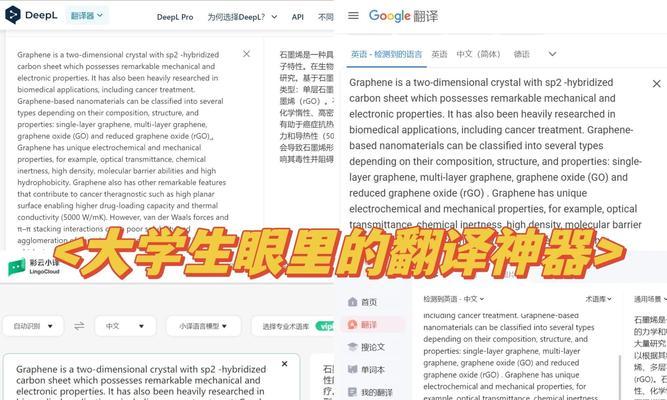Image resolution: width=667 pixels, height=400 pixels.
Task: Expand more languages chevron in Google Translate
Action: 552,54
